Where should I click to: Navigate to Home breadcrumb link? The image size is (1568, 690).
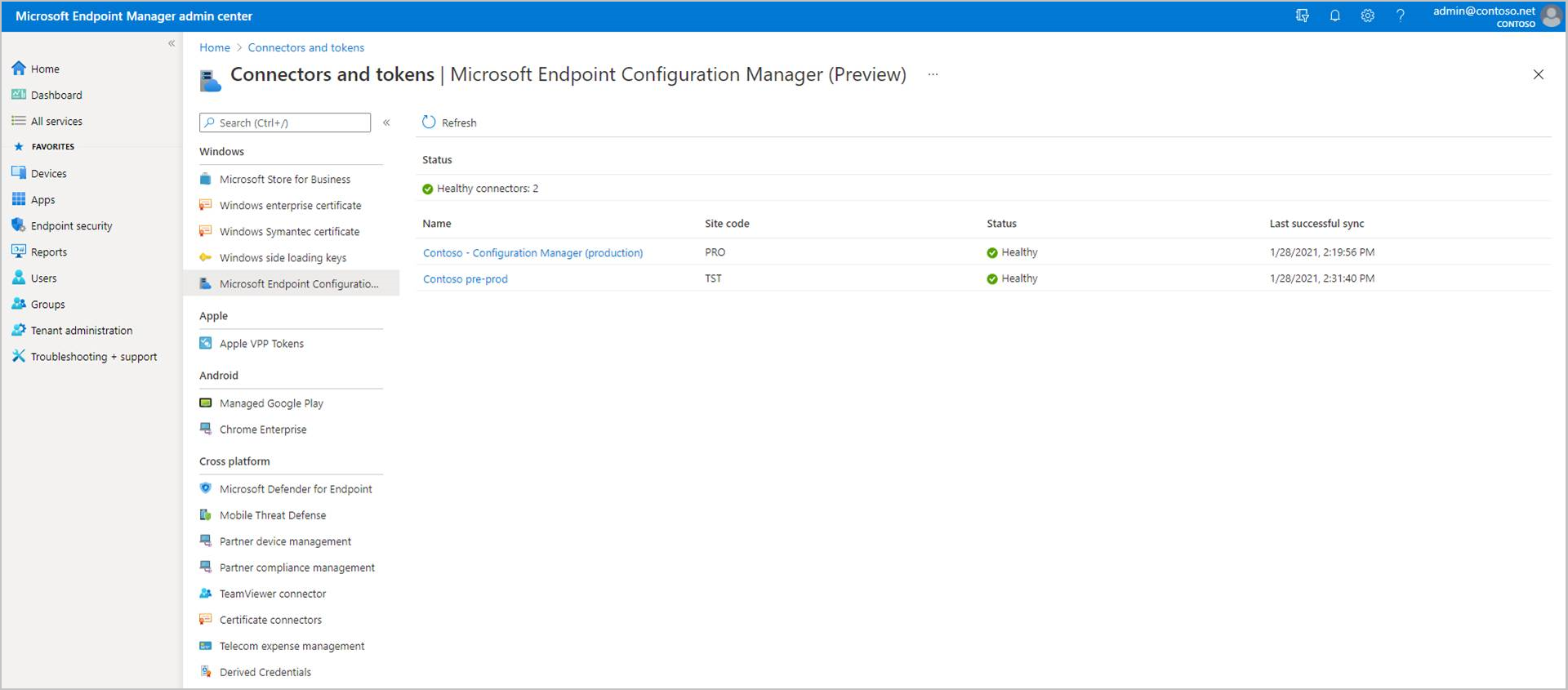pos(215,47)
